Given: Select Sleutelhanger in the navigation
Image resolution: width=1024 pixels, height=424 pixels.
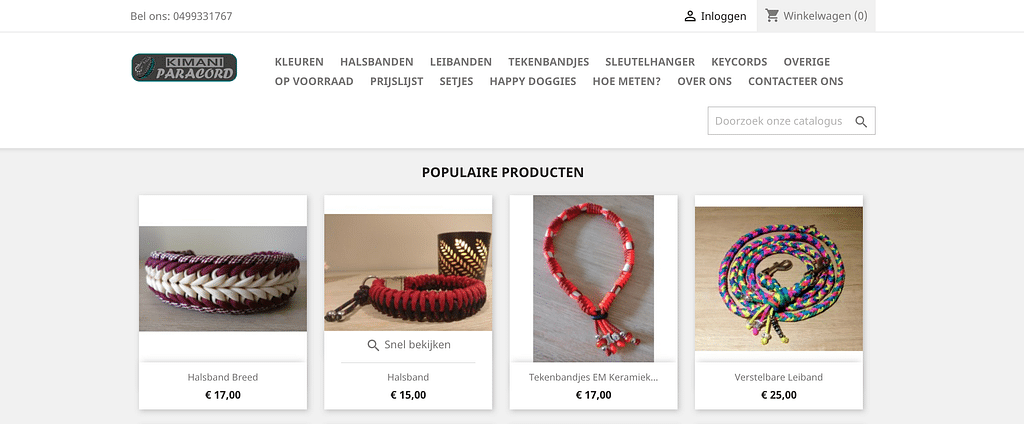Looking at the screenshot, I should [x=650, y=61].
